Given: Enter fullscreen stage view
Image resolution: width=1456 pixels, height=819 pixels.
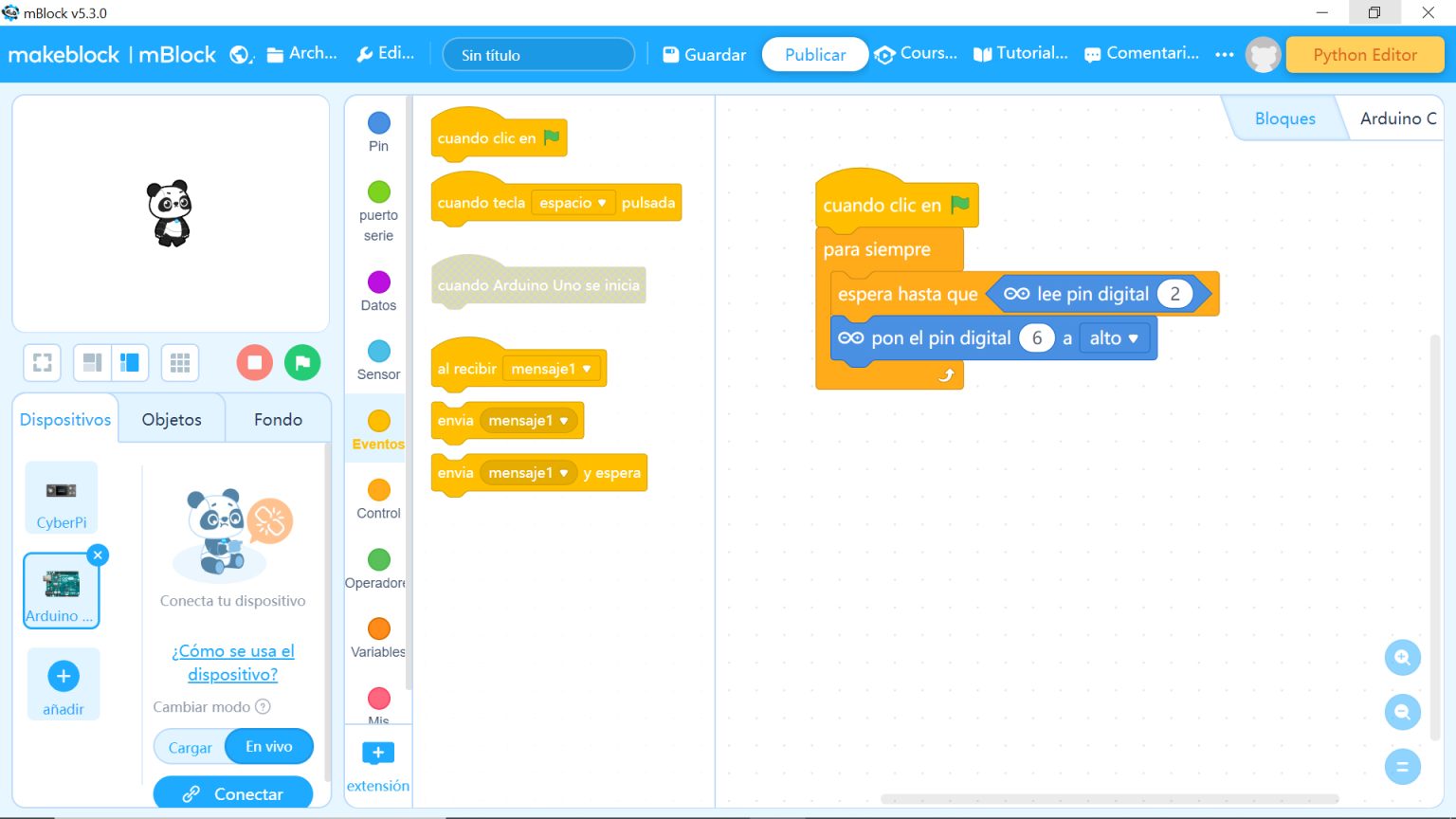Looking at the screenshot, I should click(x=43, y=362).
